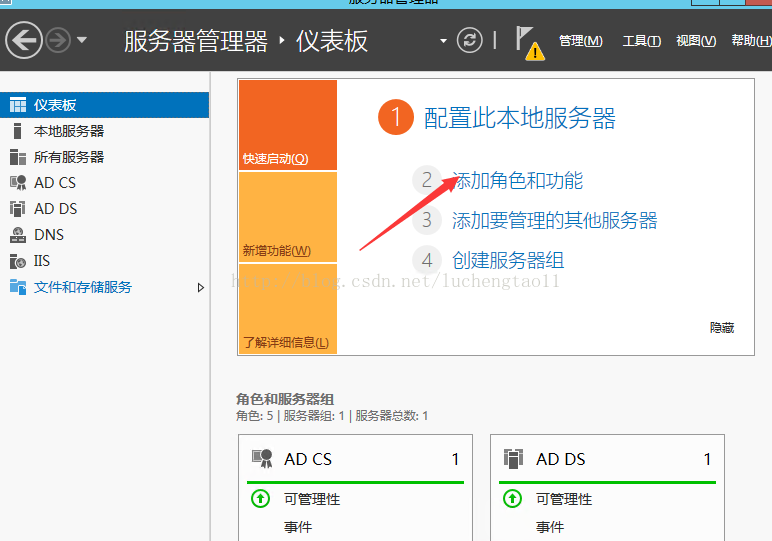Open IIS in the left pane

[x=42, y=261]
